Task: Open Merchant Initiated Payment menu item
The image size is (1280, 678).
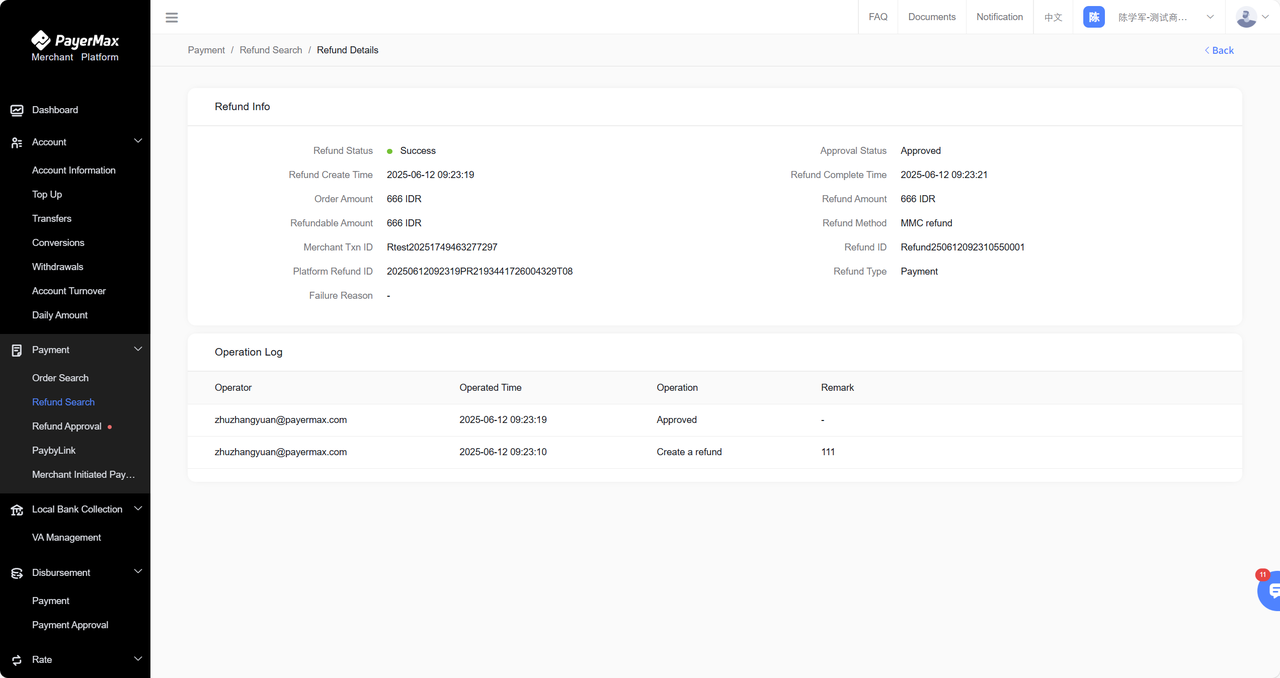Action: coord(83,475)
